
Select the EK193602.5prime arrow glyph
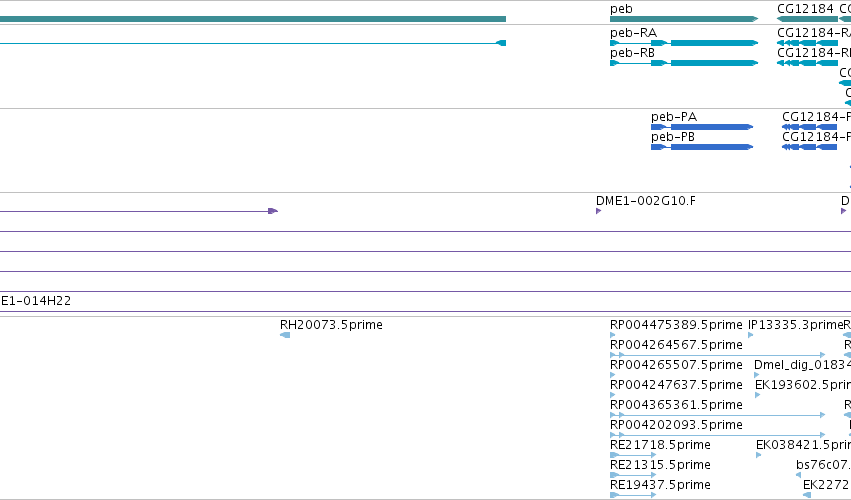tap(758, 395)
